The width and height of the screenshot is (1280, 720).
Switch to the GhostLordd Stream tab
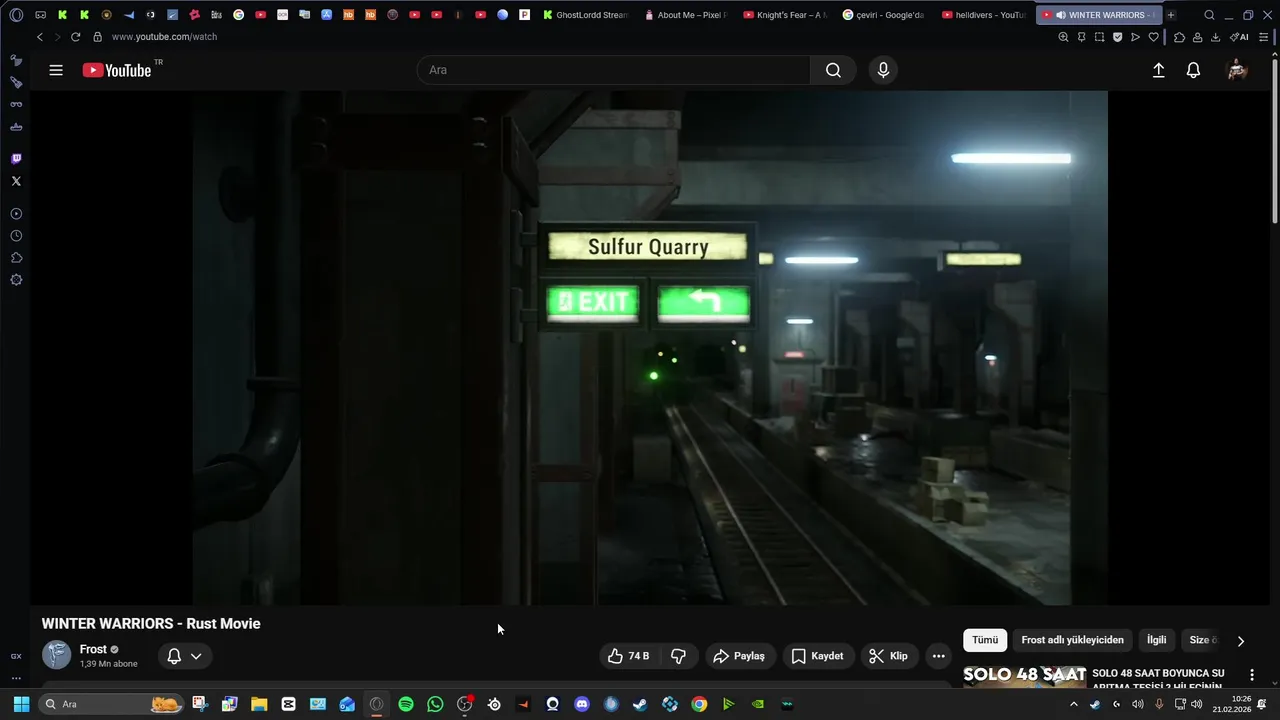[586, 15]
